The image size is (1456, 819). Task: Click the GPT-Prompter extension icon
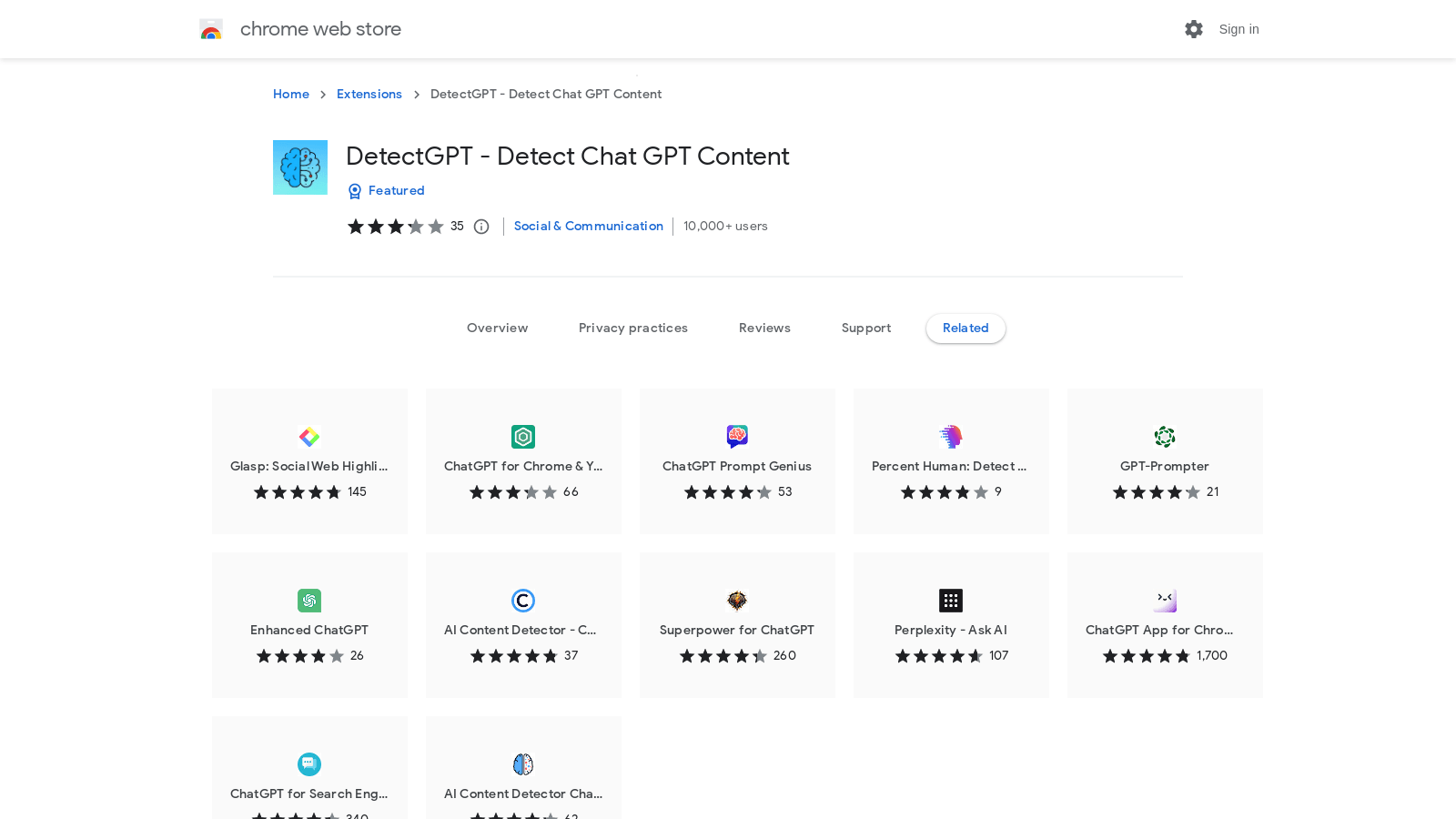coord(1165,437)
